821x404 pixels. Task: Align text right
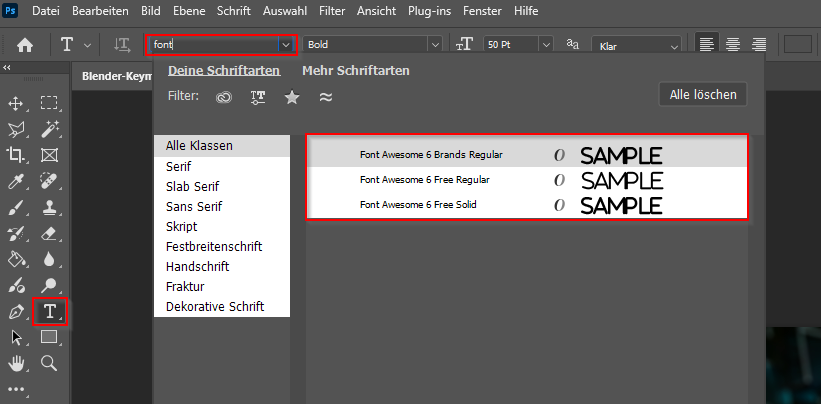pyautogui.click(x=759, y=44)
